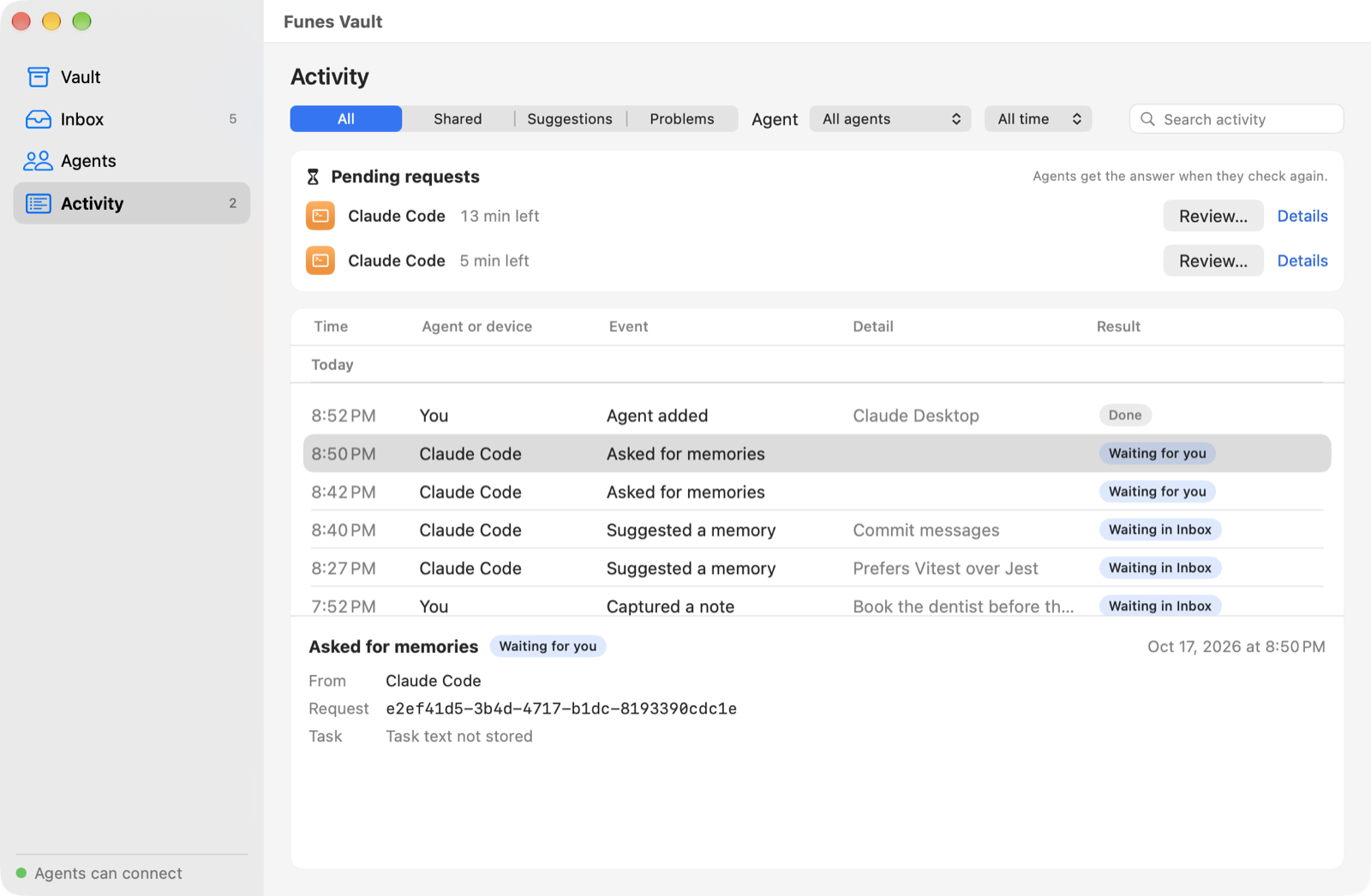This screenshot has width=1371, height=896.
Task: Click the Activity list icon in sidebar
Action: (39, 203)
